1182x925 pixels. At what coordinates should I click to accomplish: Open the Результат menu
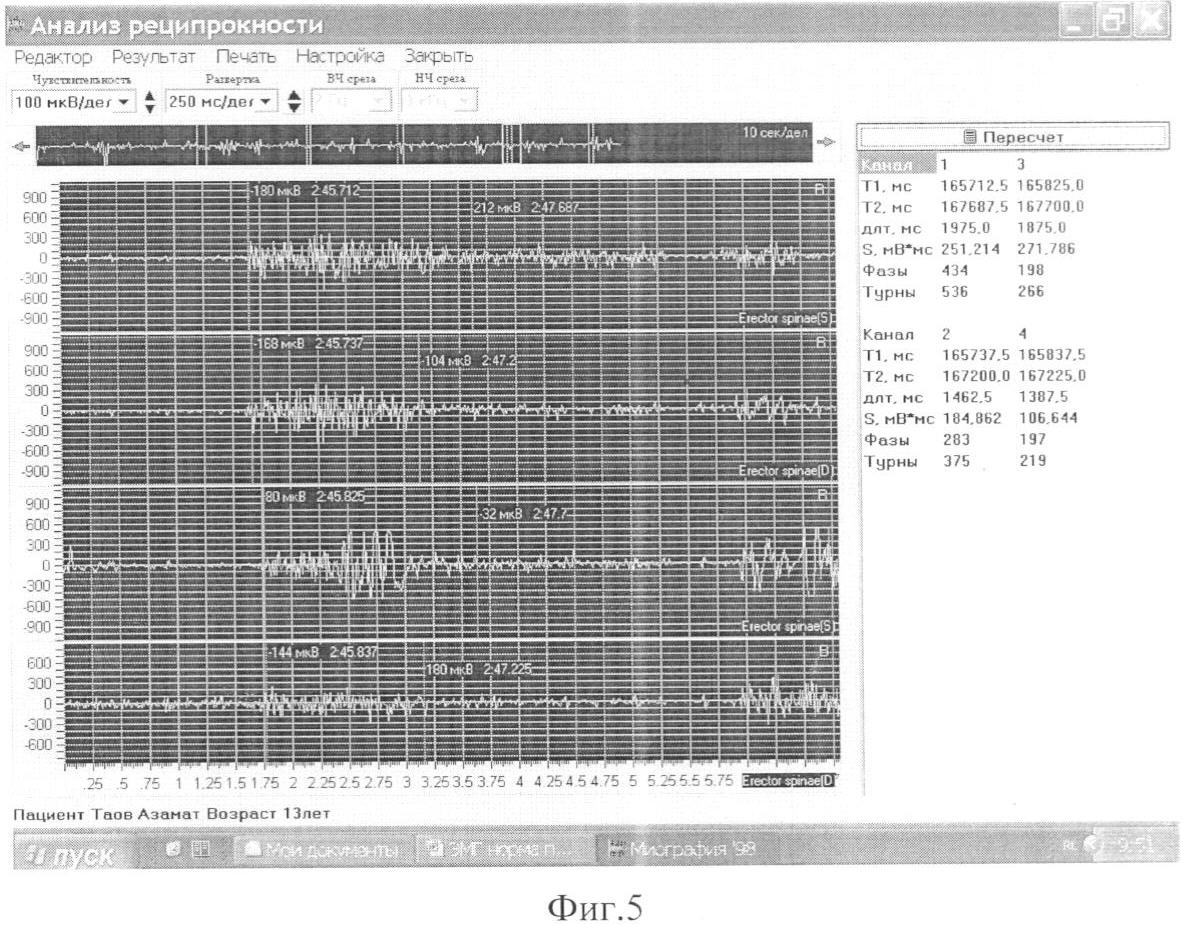[x=154, y=56]
